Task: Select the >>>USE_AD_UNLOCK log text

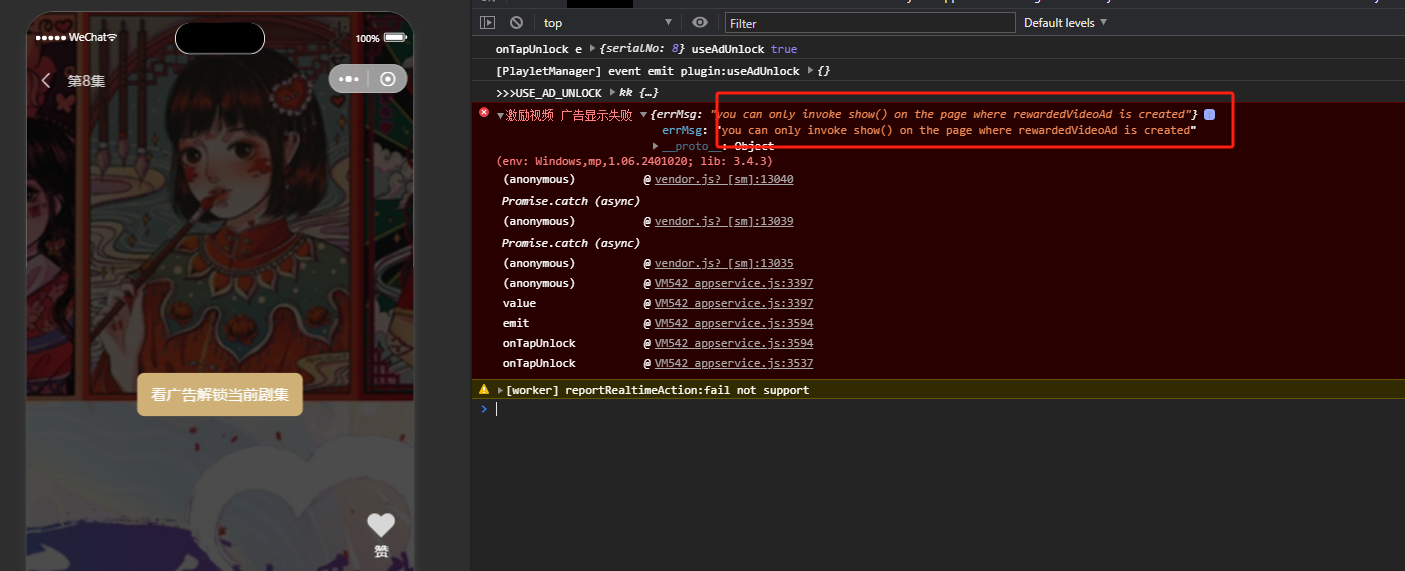Action: (x=549, y=93)
